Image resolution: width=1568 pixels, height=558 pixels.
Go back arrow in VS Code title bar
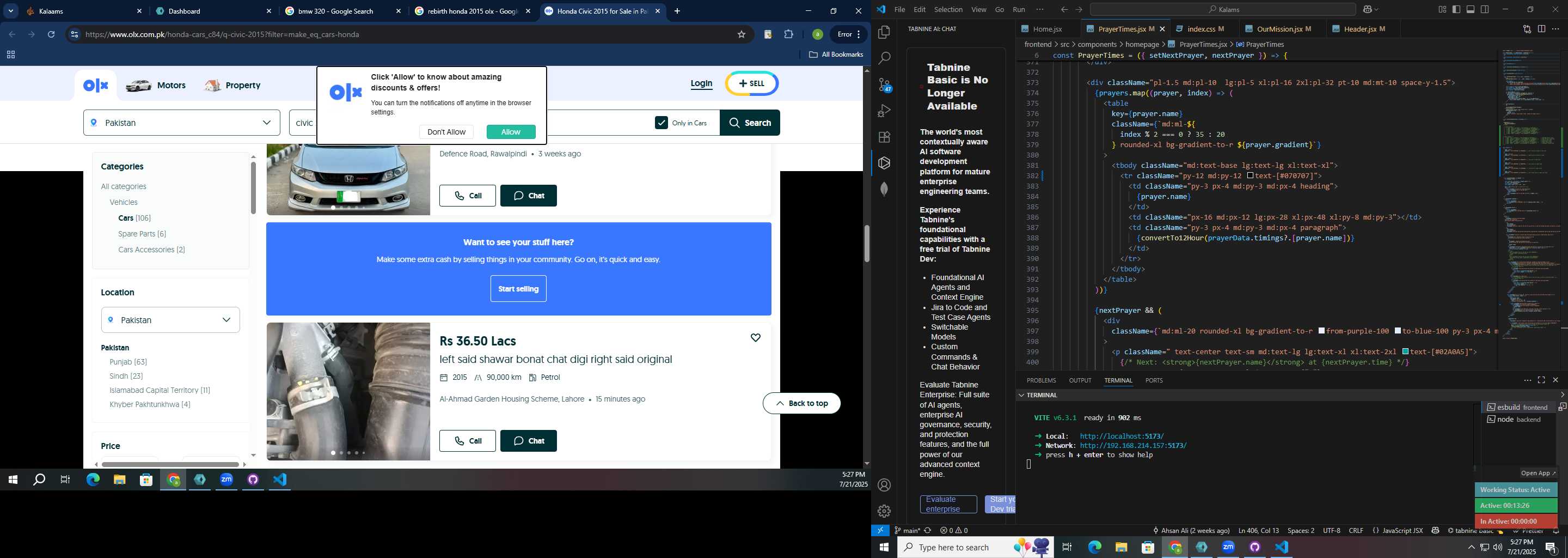(1064, 10)
